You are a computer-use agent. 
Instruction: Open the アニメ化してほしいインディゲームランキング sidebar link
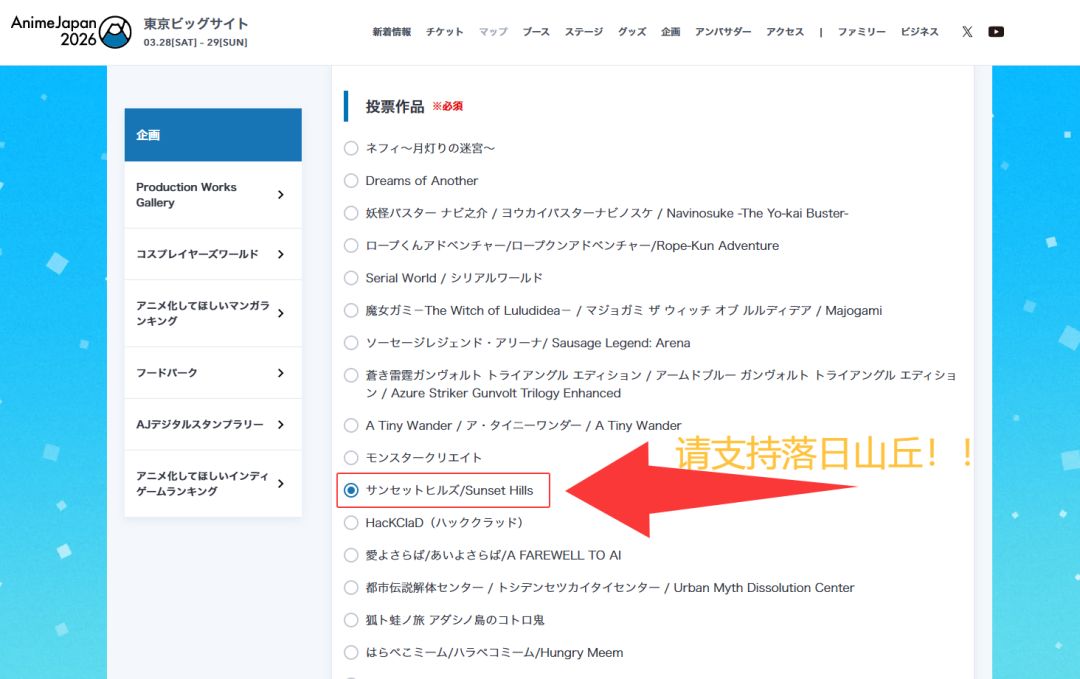213,483
